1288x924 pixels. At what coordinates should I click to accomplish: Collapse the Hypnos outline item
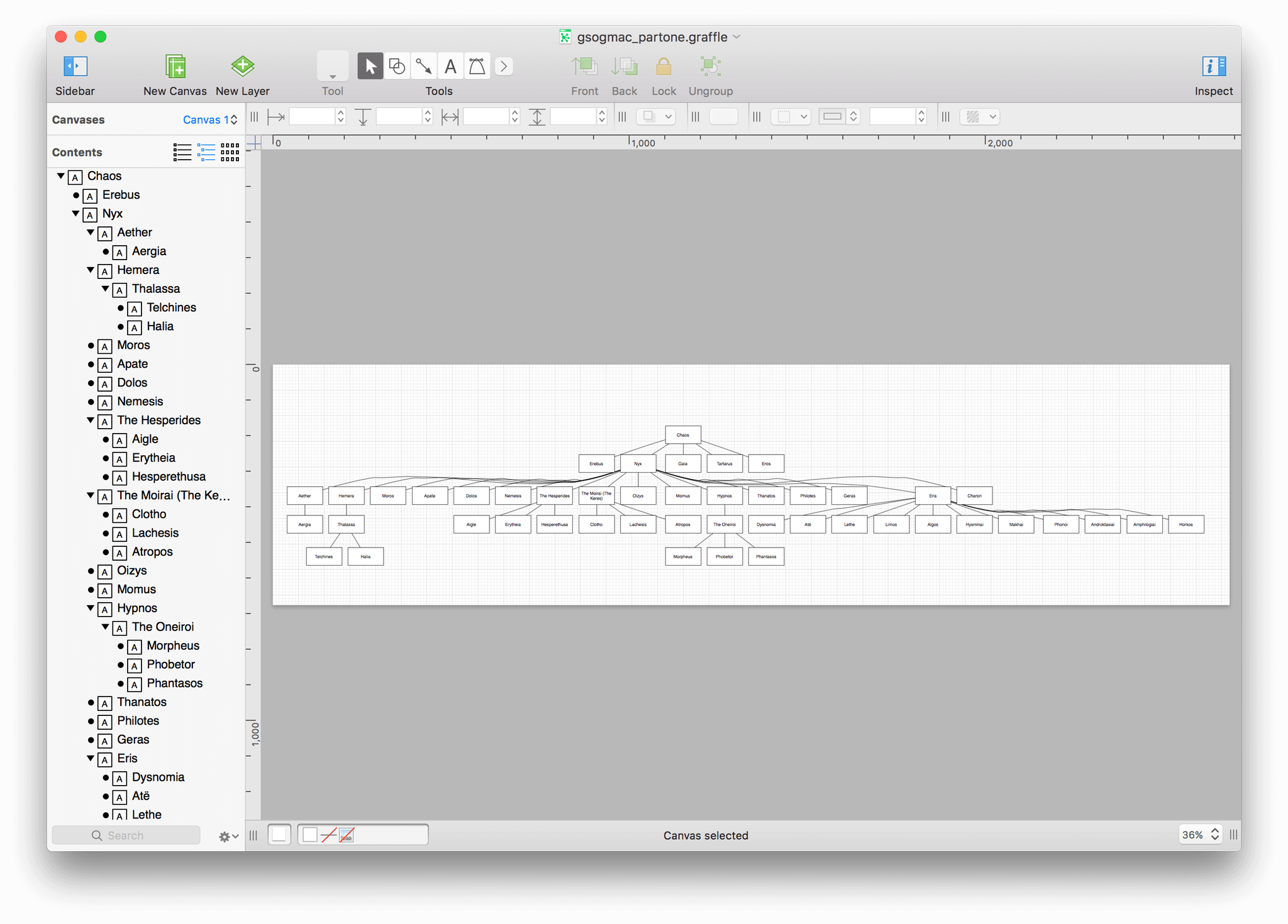coord(91,608)
